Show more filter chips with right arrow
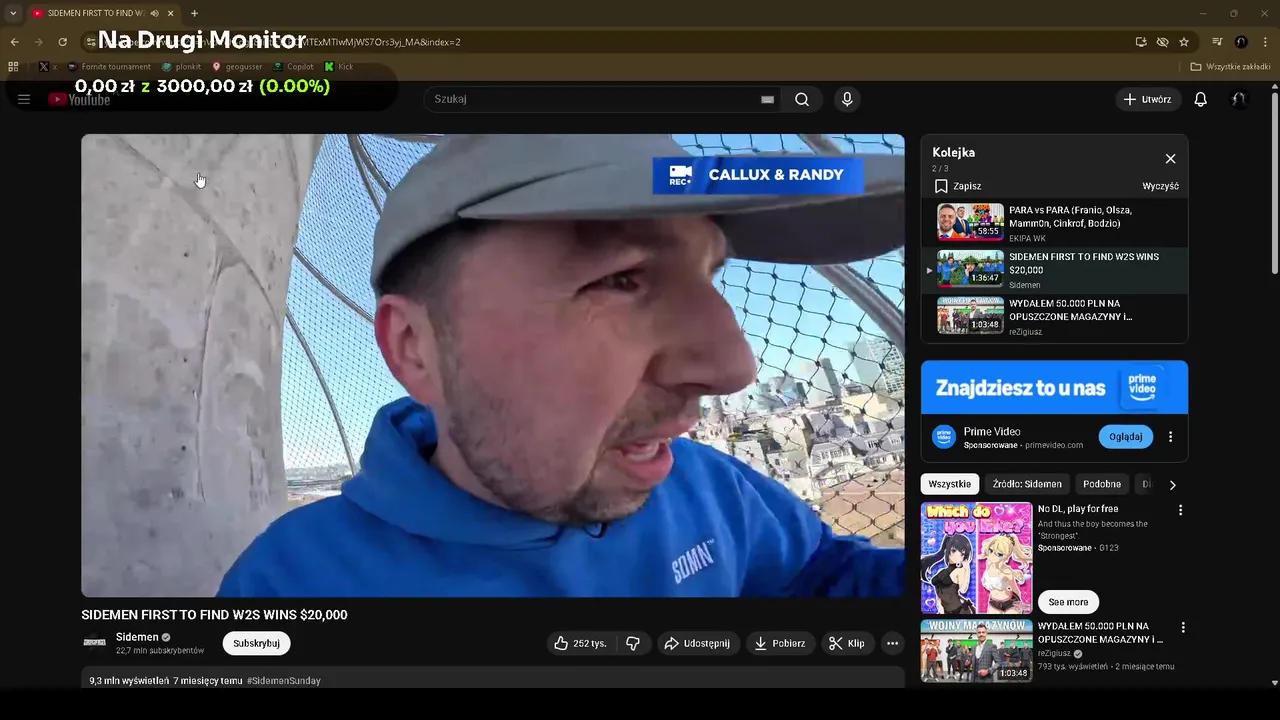The image size is (1280, 720). (x=1172, y=485)
